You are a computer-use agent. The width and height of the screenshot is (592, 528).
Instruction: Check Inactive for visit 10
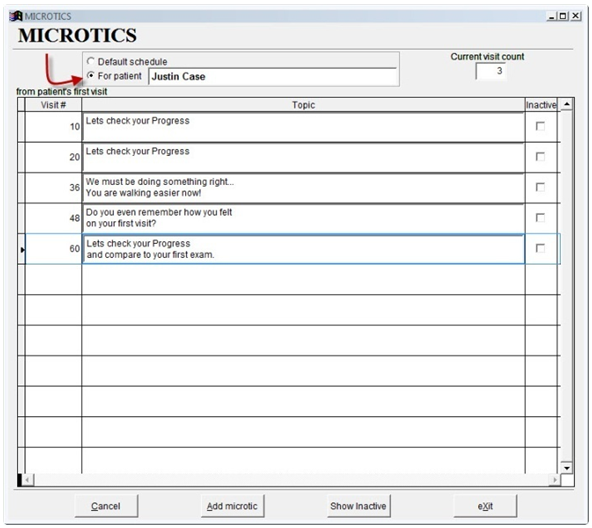click(x=540, y=126)
